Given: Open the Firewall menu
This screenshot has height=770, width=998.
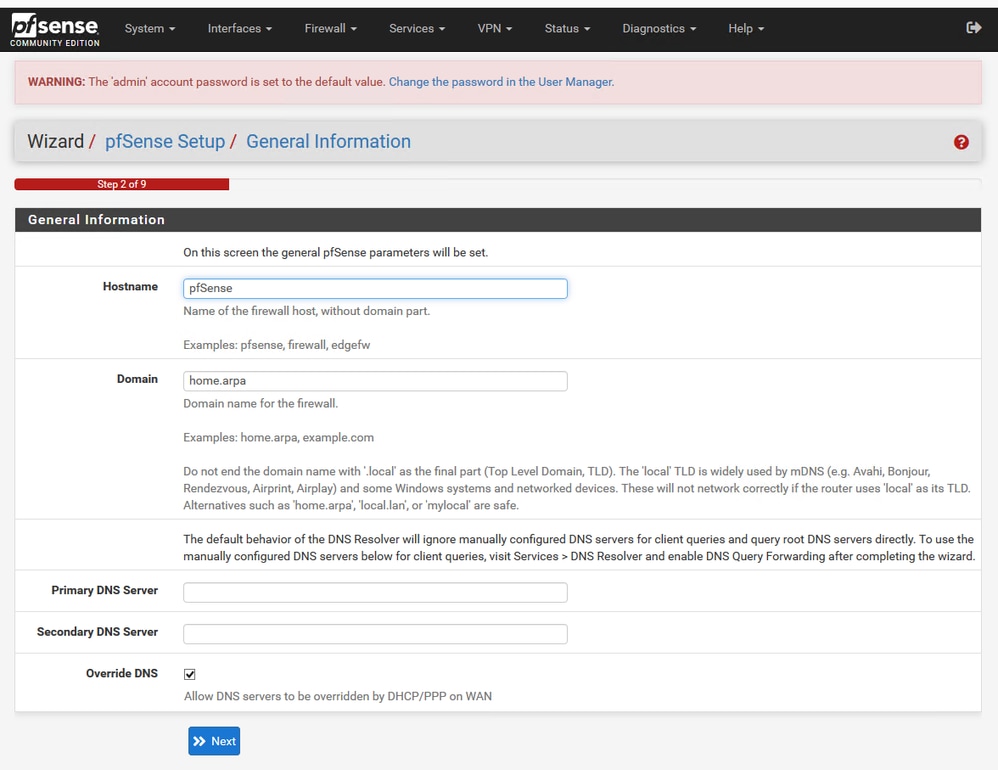Looking at the screenshot, I should tap(330, 29).
